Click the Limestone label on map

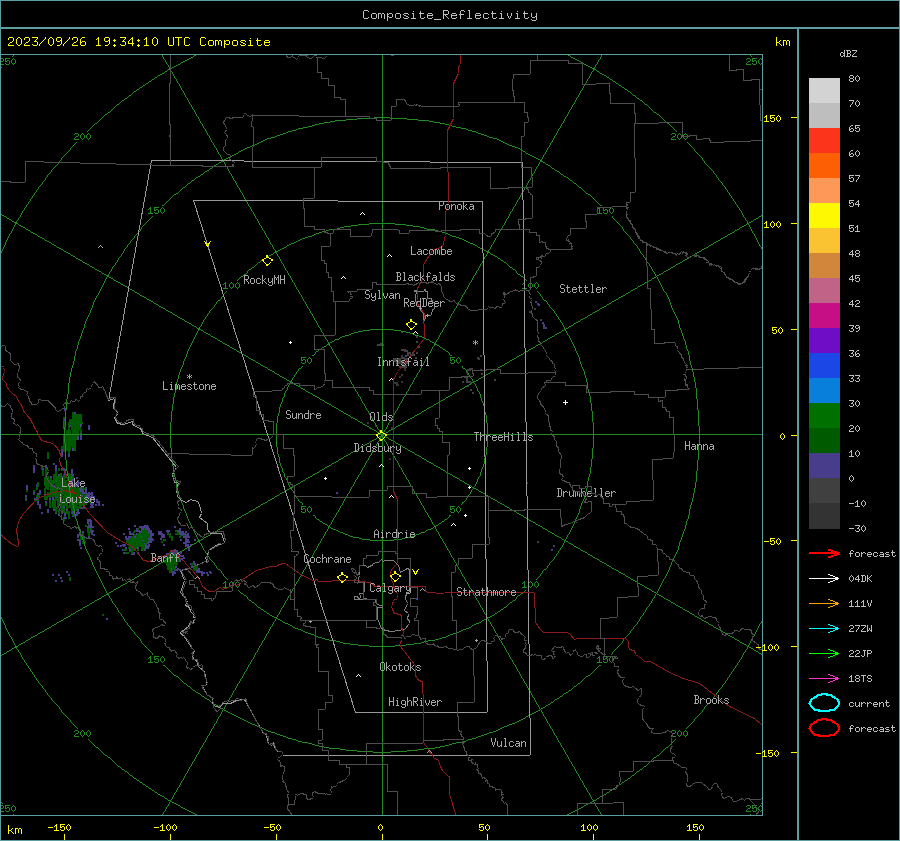[x=189, y=386]
